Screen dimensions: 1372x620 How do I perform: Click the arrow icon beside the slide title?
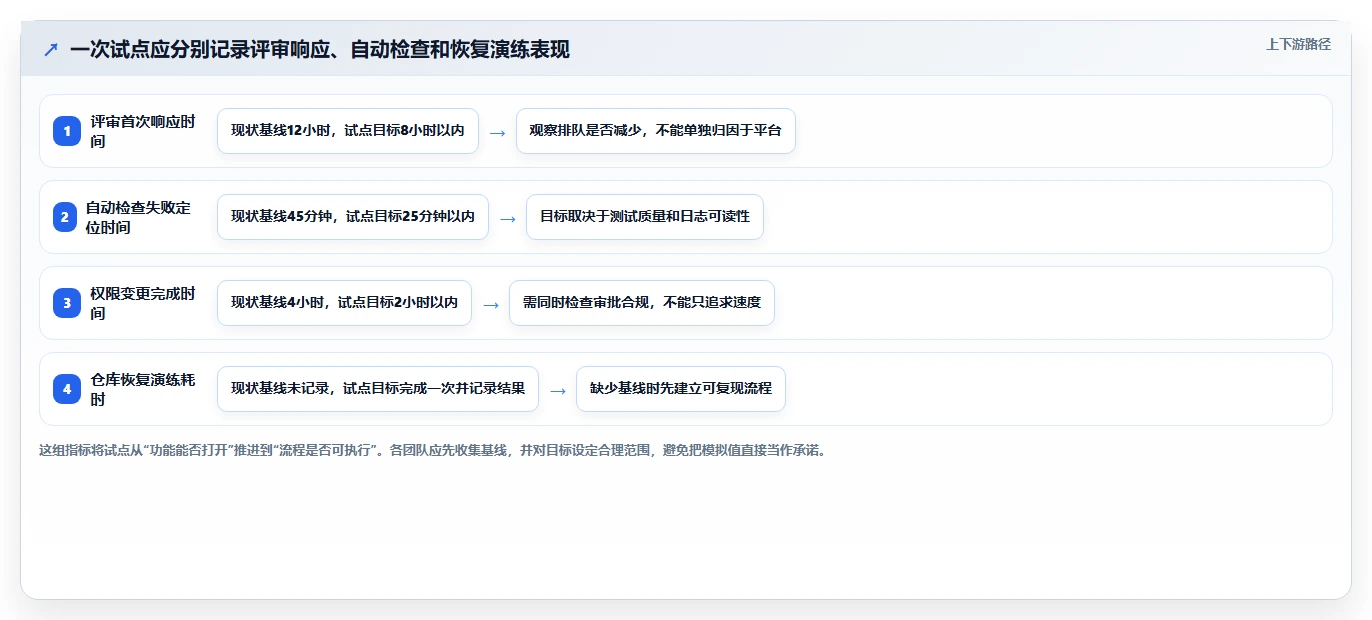[x=51, y=50]
